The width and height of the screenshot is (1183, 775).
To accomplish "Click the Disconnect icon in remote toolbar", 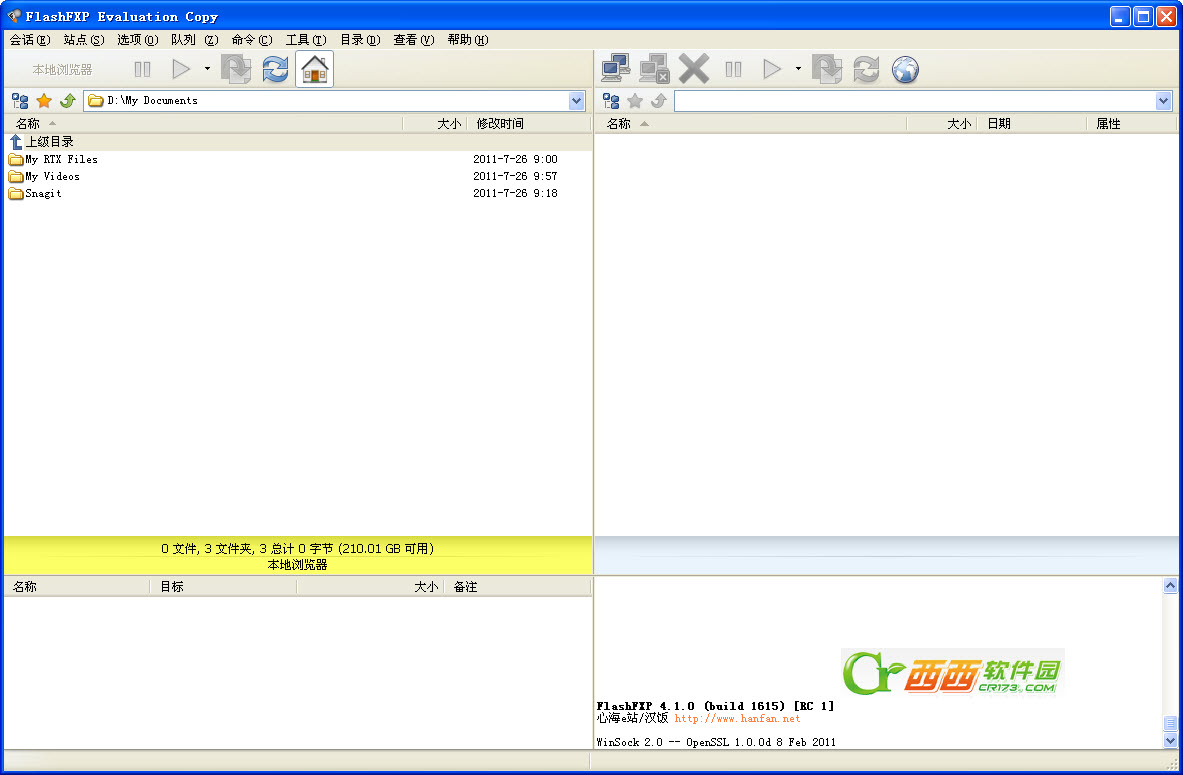I will click(x=654, y=69).
